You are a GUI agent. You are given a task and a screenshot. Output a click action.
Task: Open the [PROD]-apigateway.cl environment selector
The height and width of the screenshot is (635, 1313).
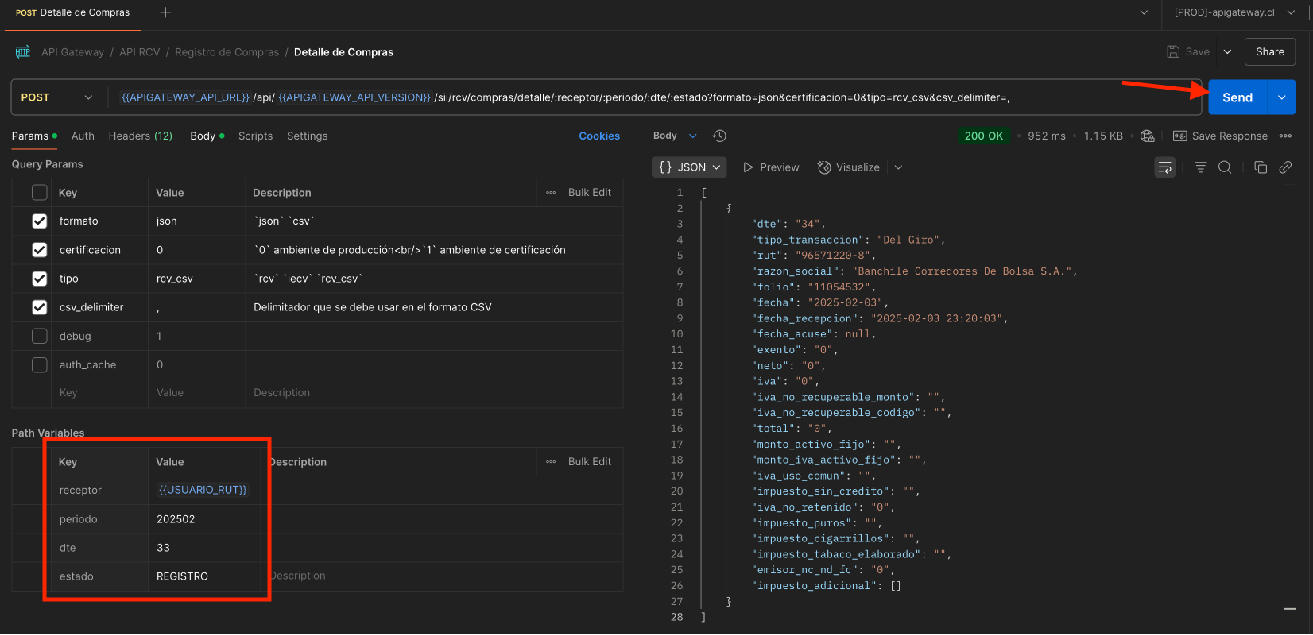[x=1236, y=12]
